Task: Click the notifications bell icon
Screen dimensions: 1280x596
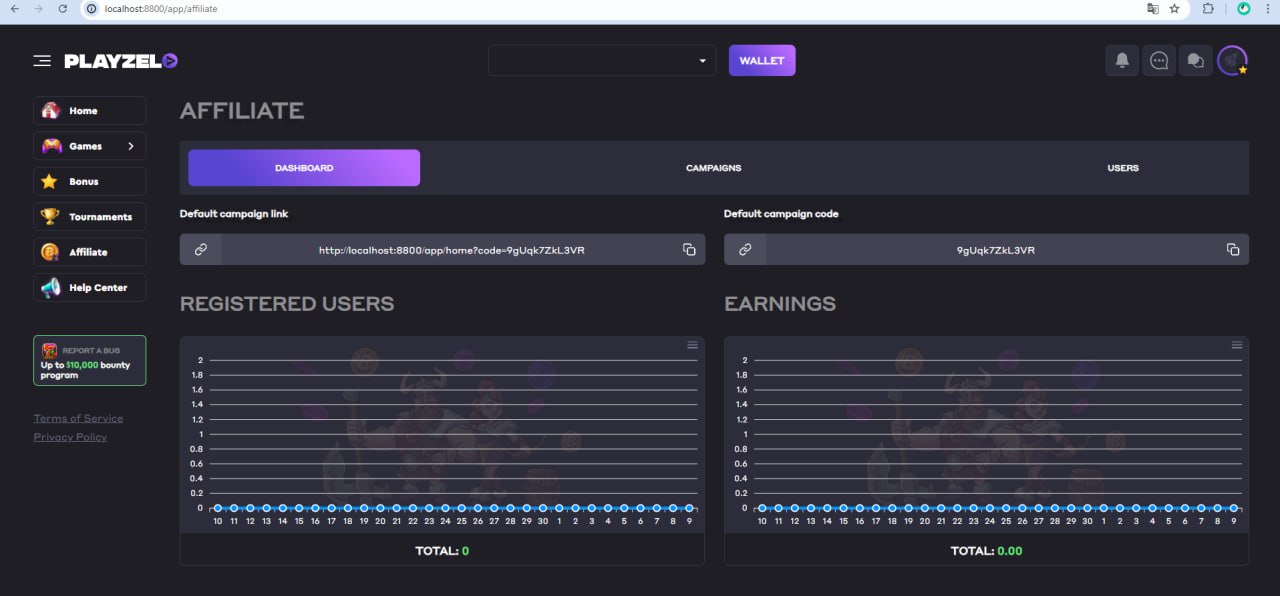Action: (x=1122, y=61)
